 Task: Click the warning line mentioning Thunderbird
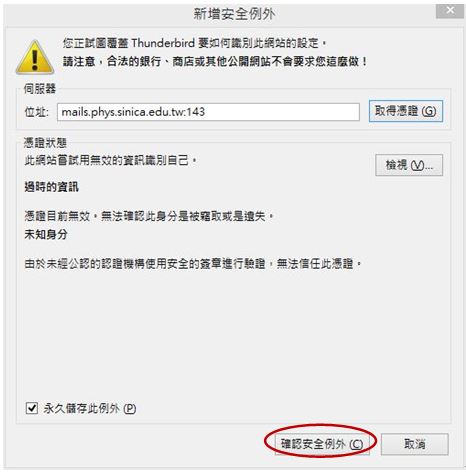point(194,43)
